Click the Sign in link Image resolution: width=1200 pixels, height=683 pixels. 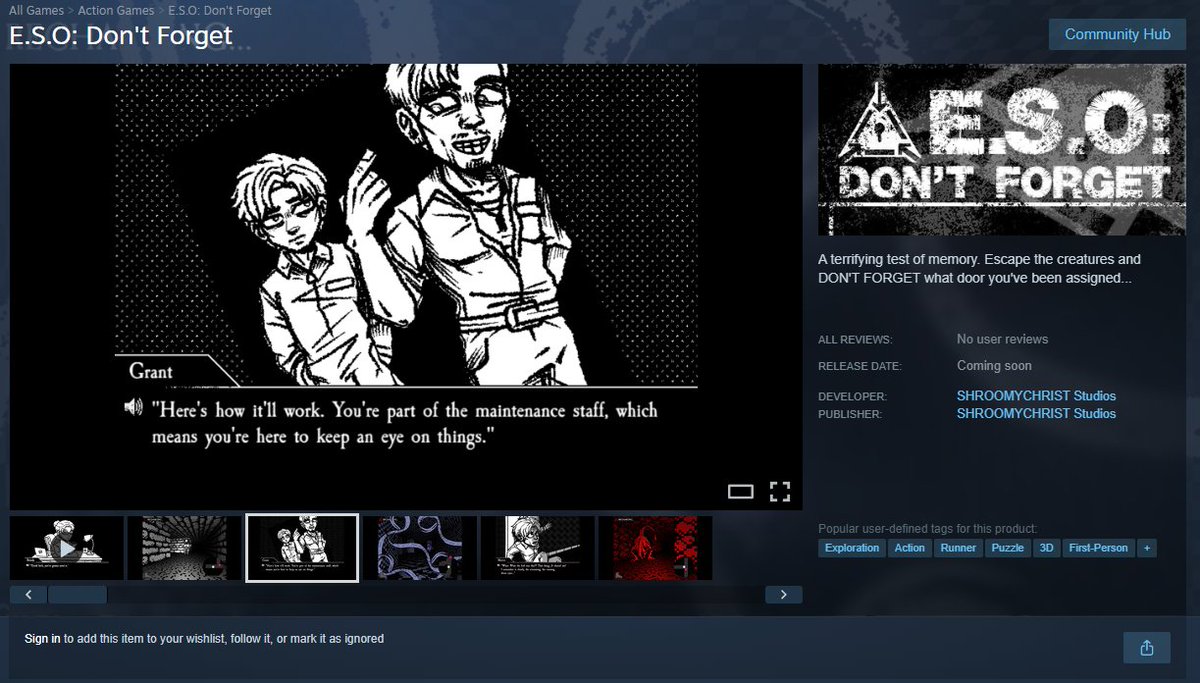tap(42, 638)
